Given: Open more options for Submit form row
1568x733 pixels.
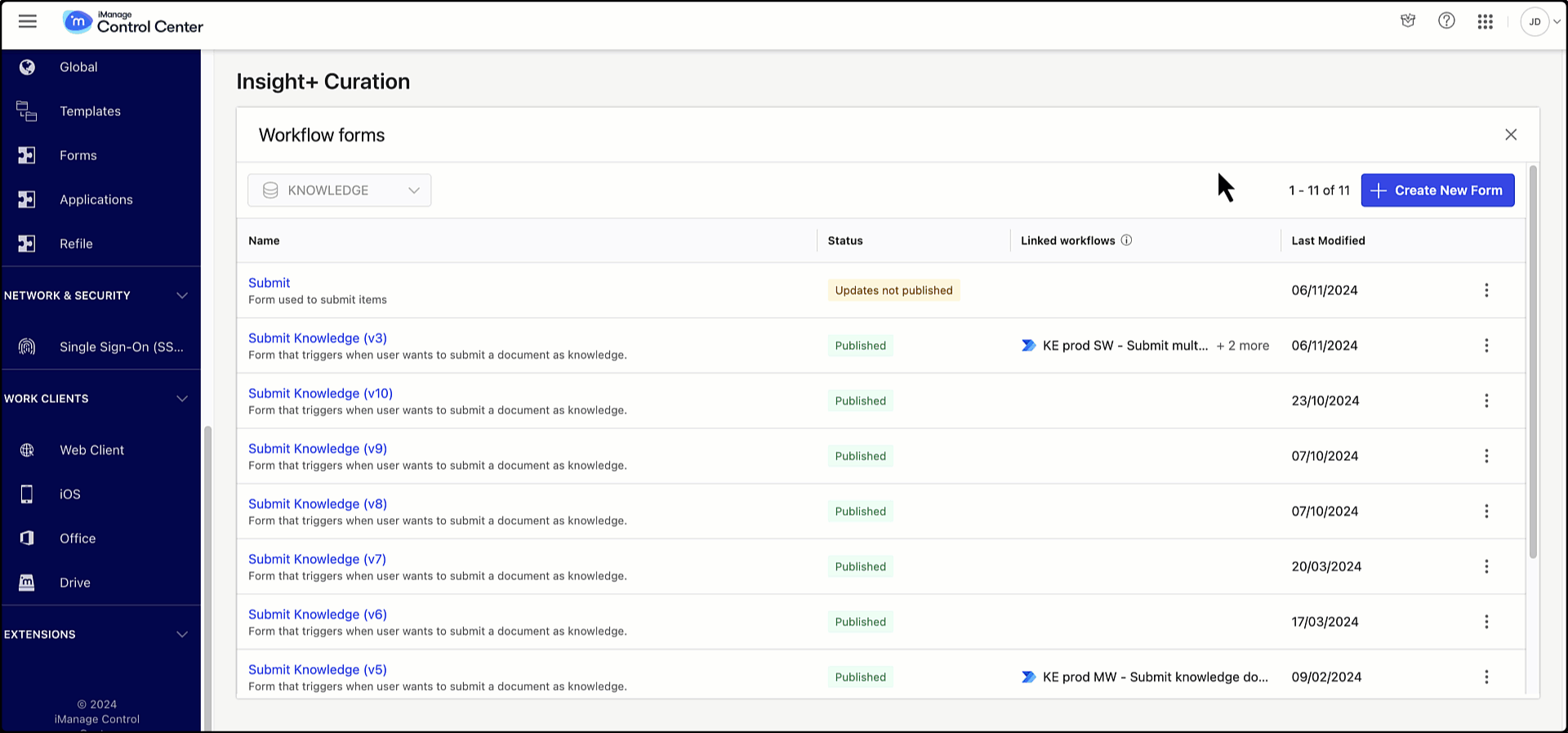Looking at the screenshot, I should click(1486, 290).
